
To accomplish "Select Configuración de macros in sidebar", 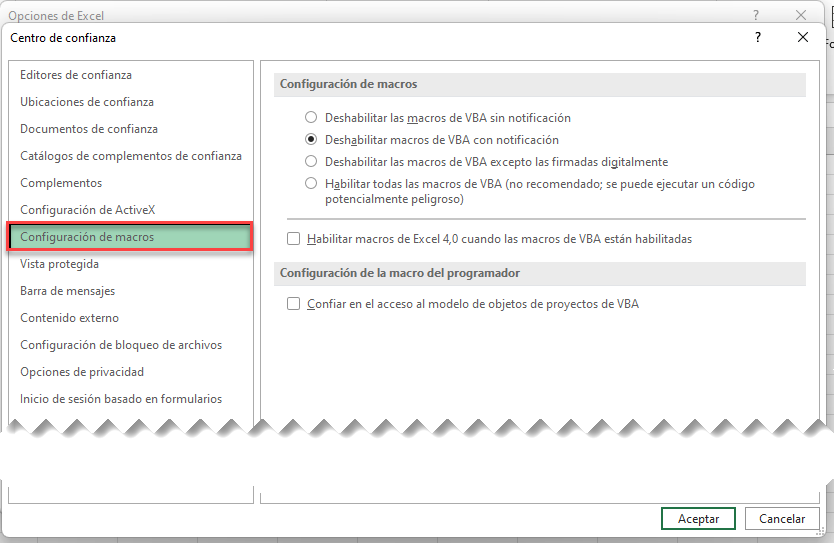I will point(130,237).
